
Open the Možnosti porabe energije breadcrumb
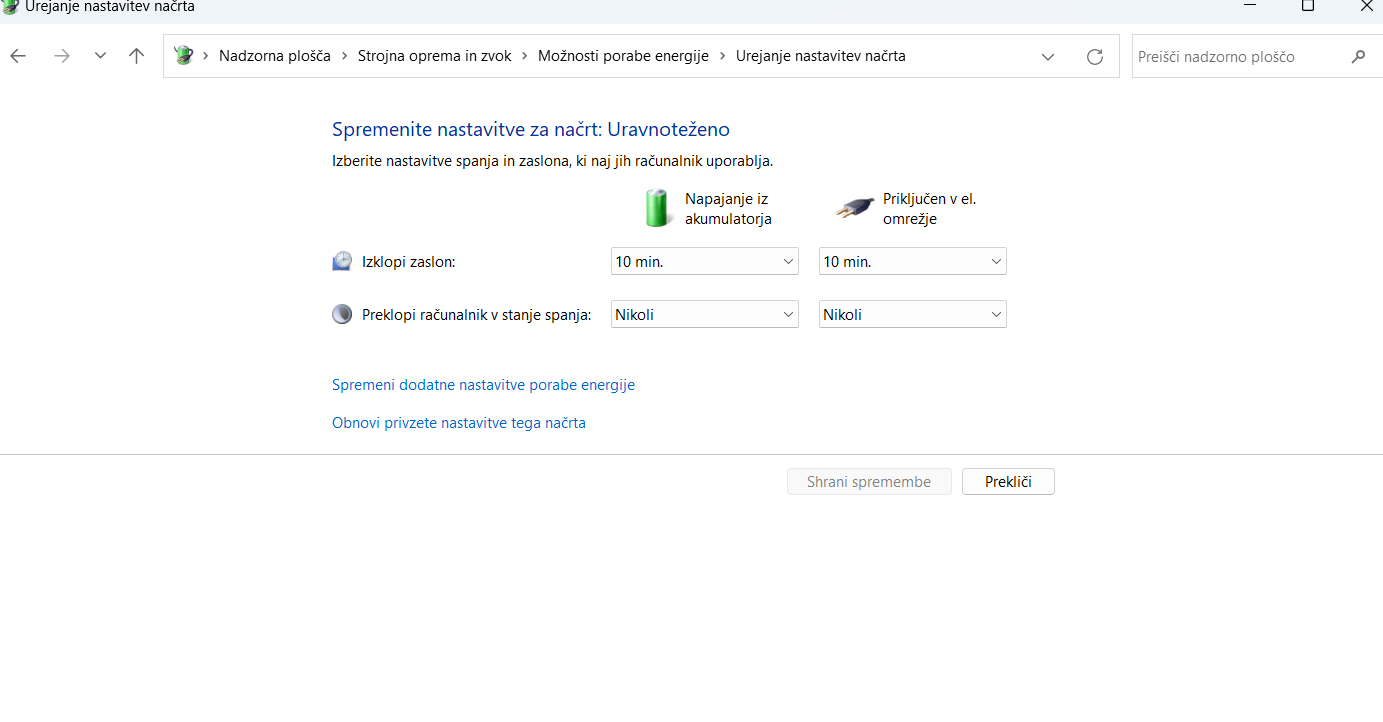click(x=623, y=56)
